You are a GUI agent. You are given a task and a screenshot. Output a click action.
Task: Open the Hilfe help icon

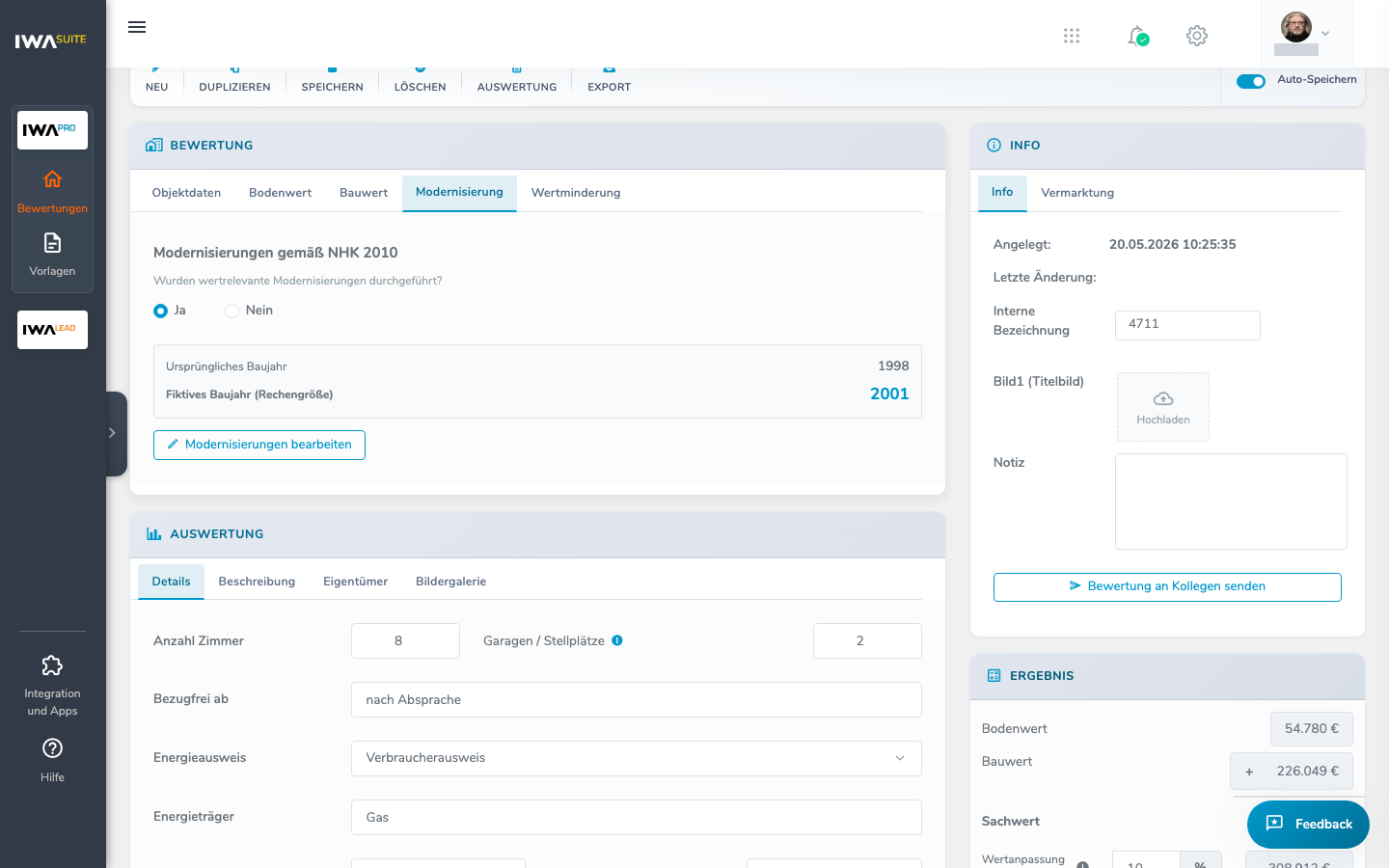pos(52,760)
